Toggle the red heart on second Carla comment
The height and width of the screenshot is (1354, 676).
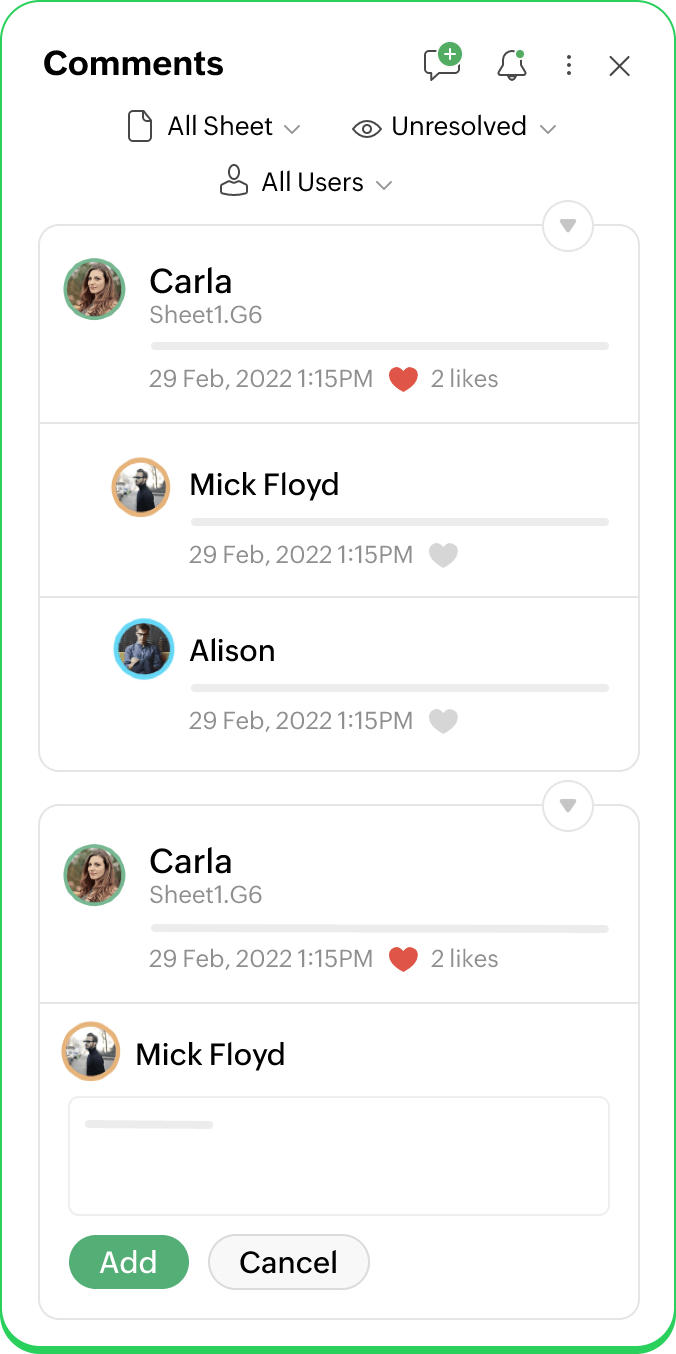403,960
